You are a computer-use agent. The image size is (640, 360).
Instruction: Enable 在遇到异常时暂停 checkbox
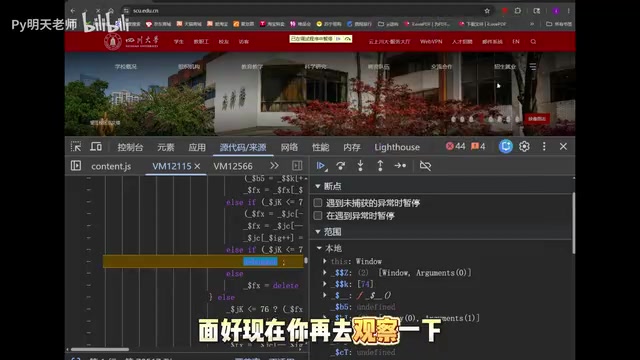click(318, 216)
